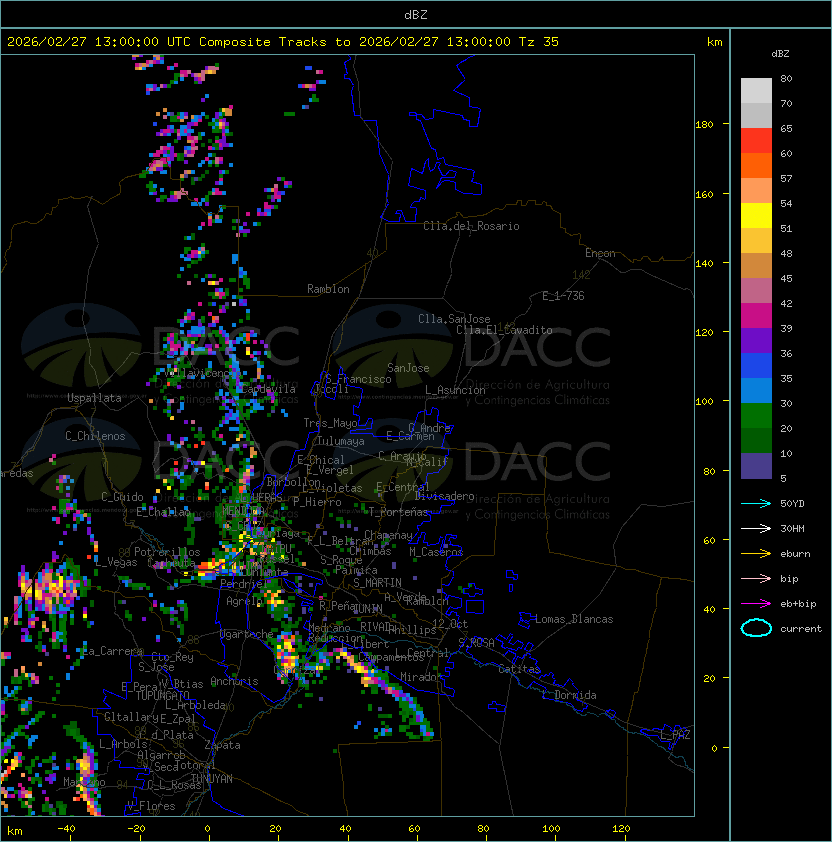Pick the slate bottom swatch near 5 dBZ
The width and height of the screenshot is (832, 842).
(x=756, y=466)
